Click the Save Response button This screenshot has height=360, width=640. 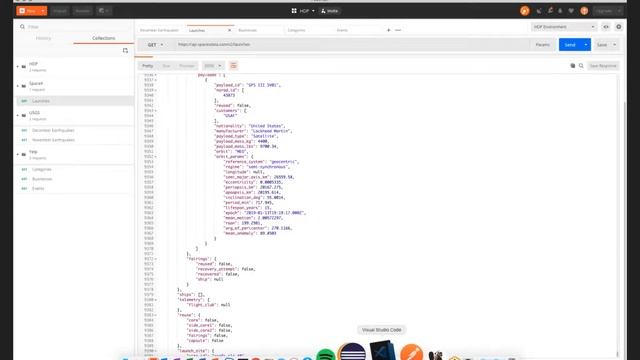tap(603, 66)
